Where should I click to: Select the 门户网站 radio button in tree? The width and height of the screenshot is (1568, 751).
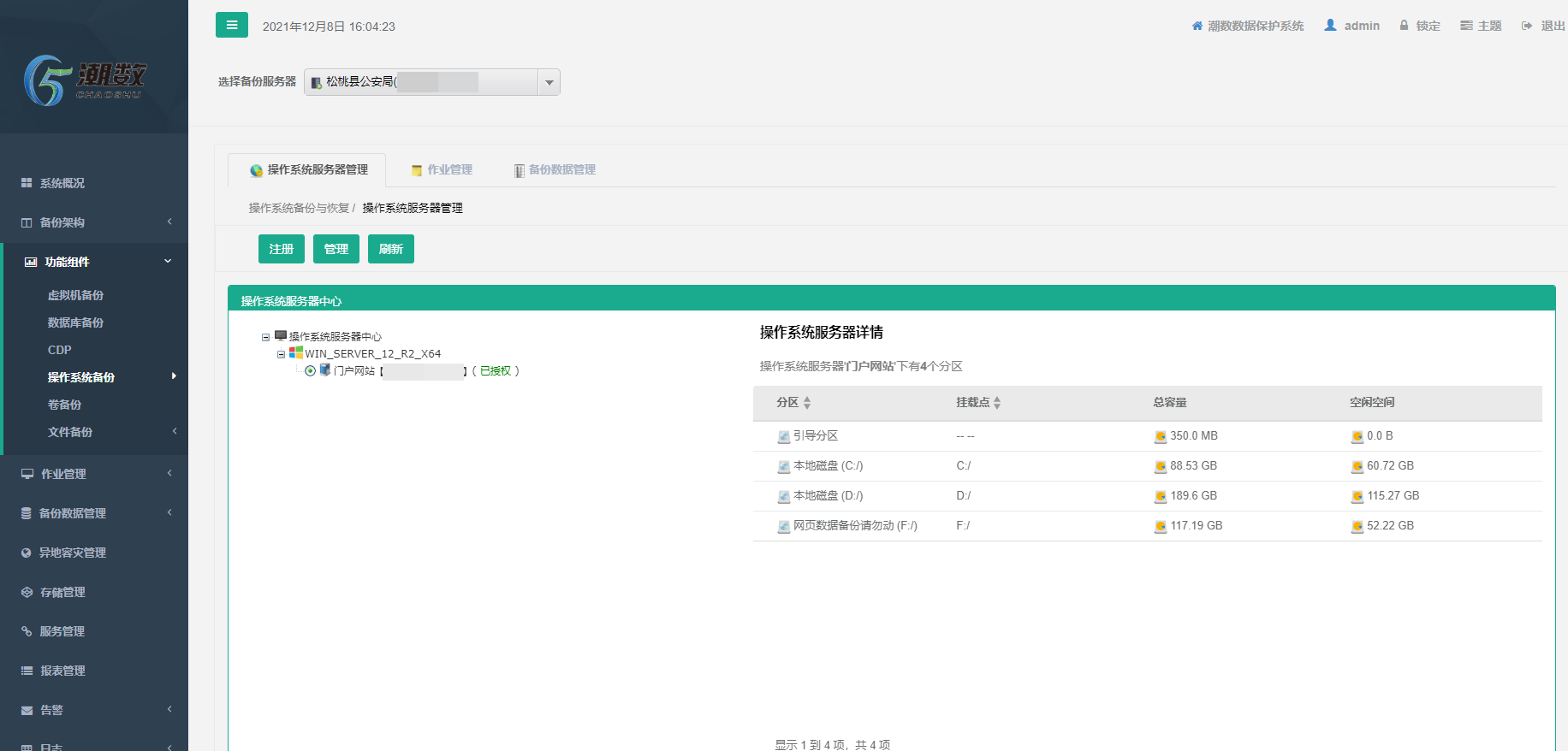pyautogui.click(x=310, y=370)
